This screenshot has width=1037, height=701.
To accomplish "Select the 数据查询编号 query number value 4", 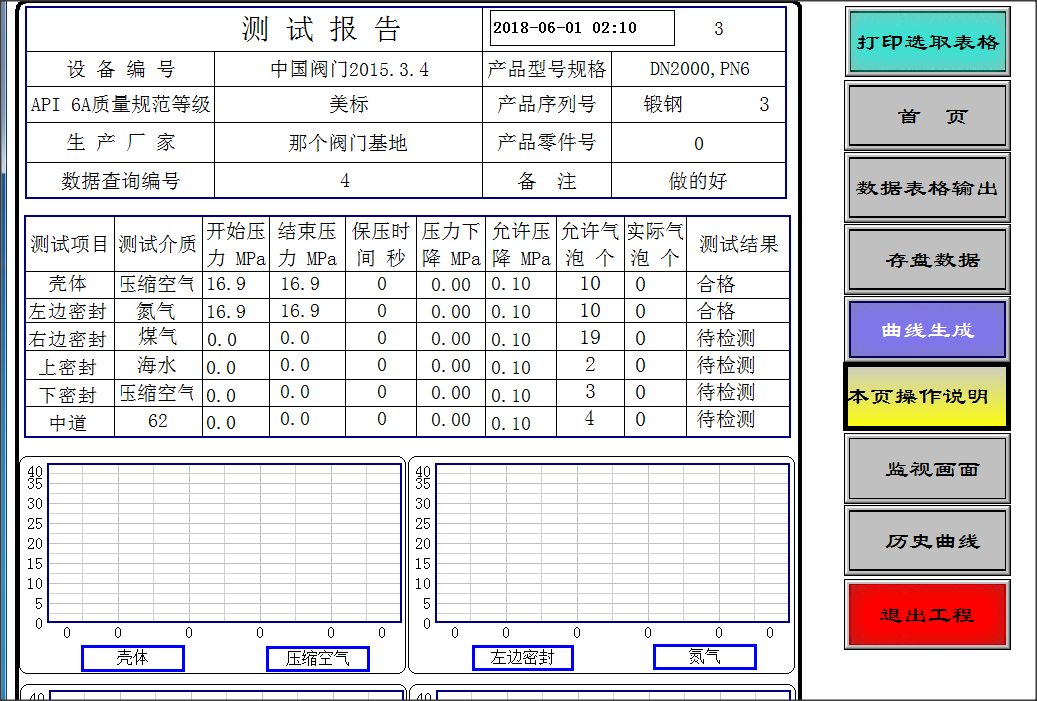I will coord(347,181).
